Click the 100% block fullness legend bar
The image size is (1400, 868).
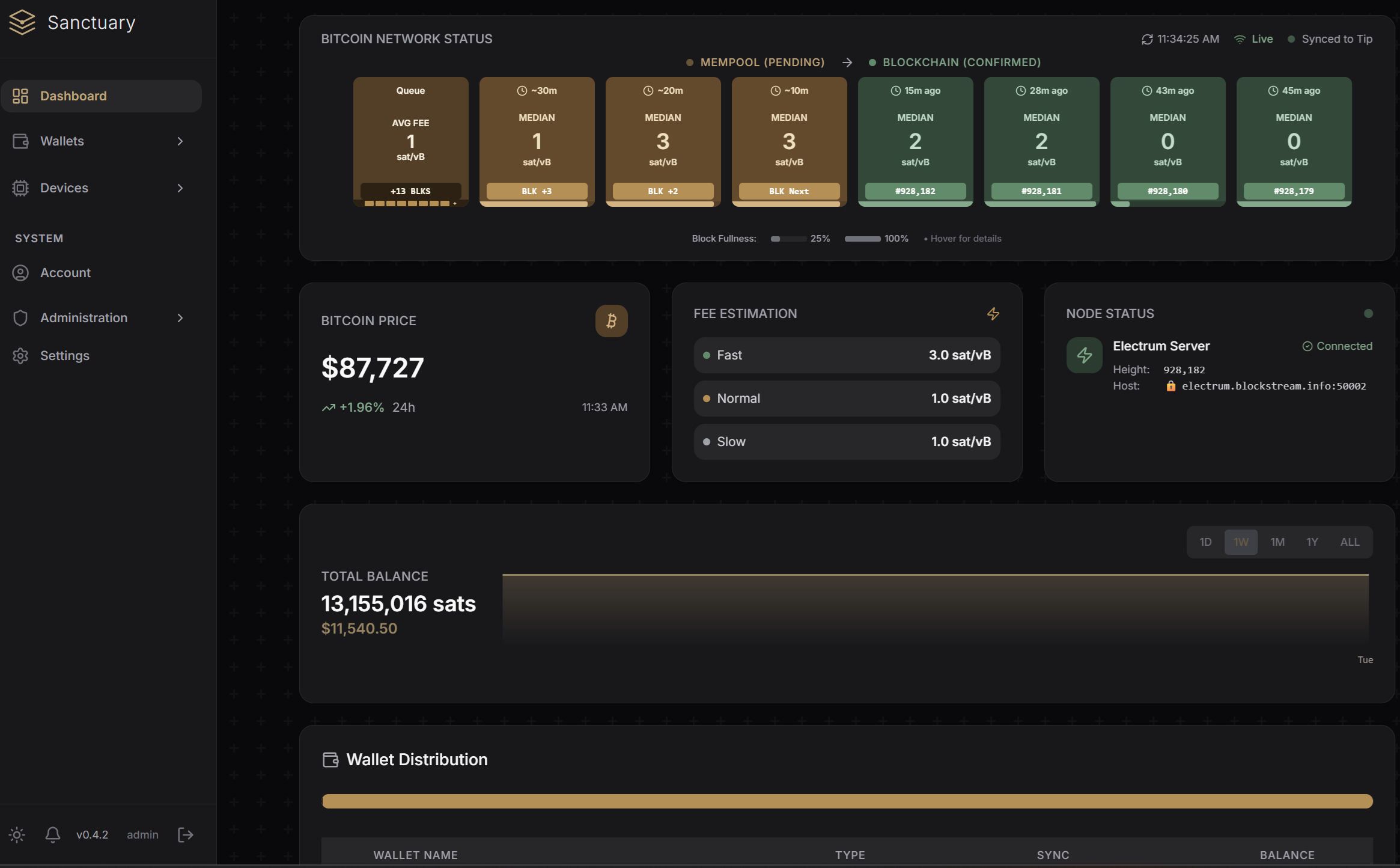[x=863, y=239]
